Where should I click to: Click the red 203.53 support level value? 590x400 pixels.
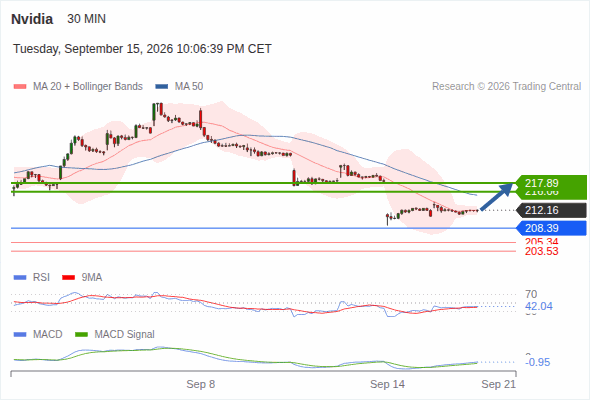coord(541,251)
